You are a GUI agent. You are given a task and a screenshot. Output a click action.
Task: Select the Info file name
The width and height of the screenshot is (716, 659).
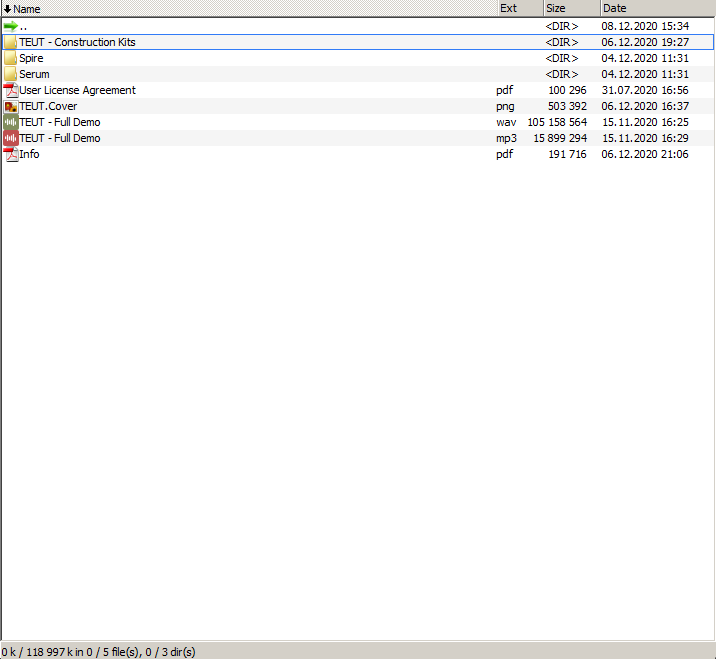pyautogui.click(x=30, y=154)
